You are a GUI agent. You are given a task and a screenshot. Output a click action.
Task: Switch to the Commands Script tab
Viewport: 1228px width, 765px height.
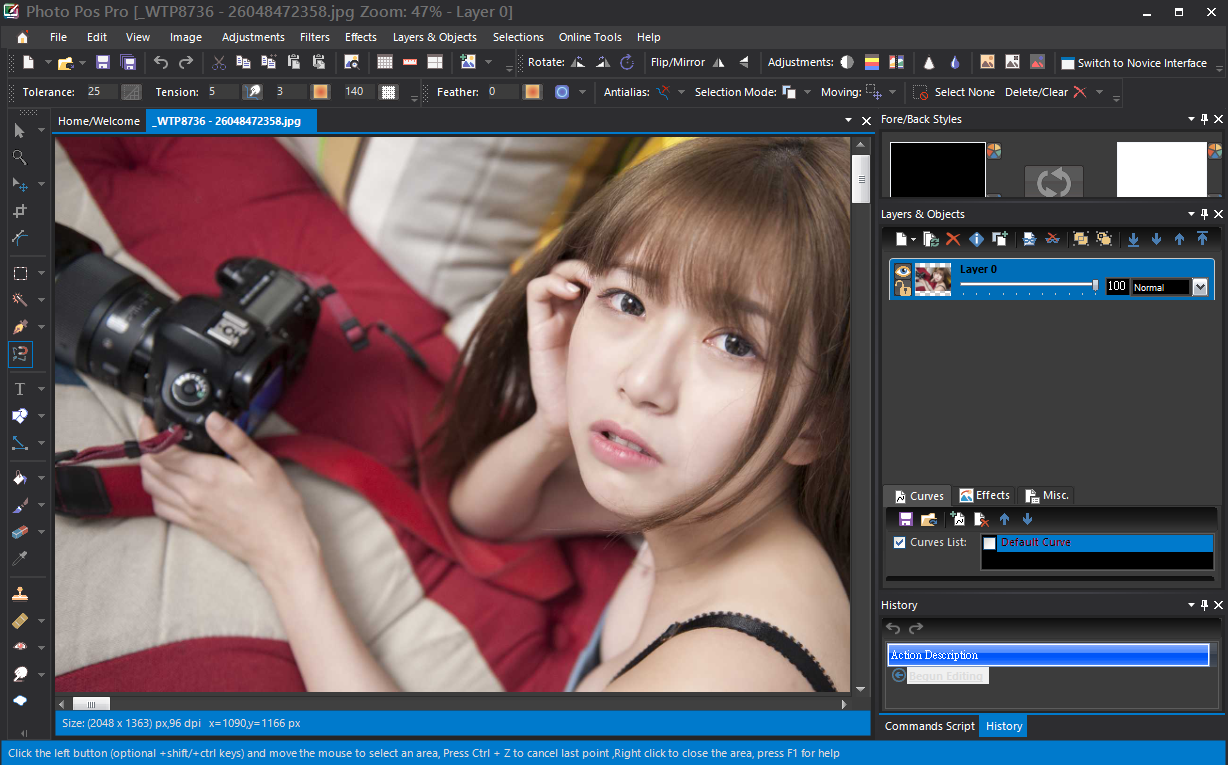[930, 726]
